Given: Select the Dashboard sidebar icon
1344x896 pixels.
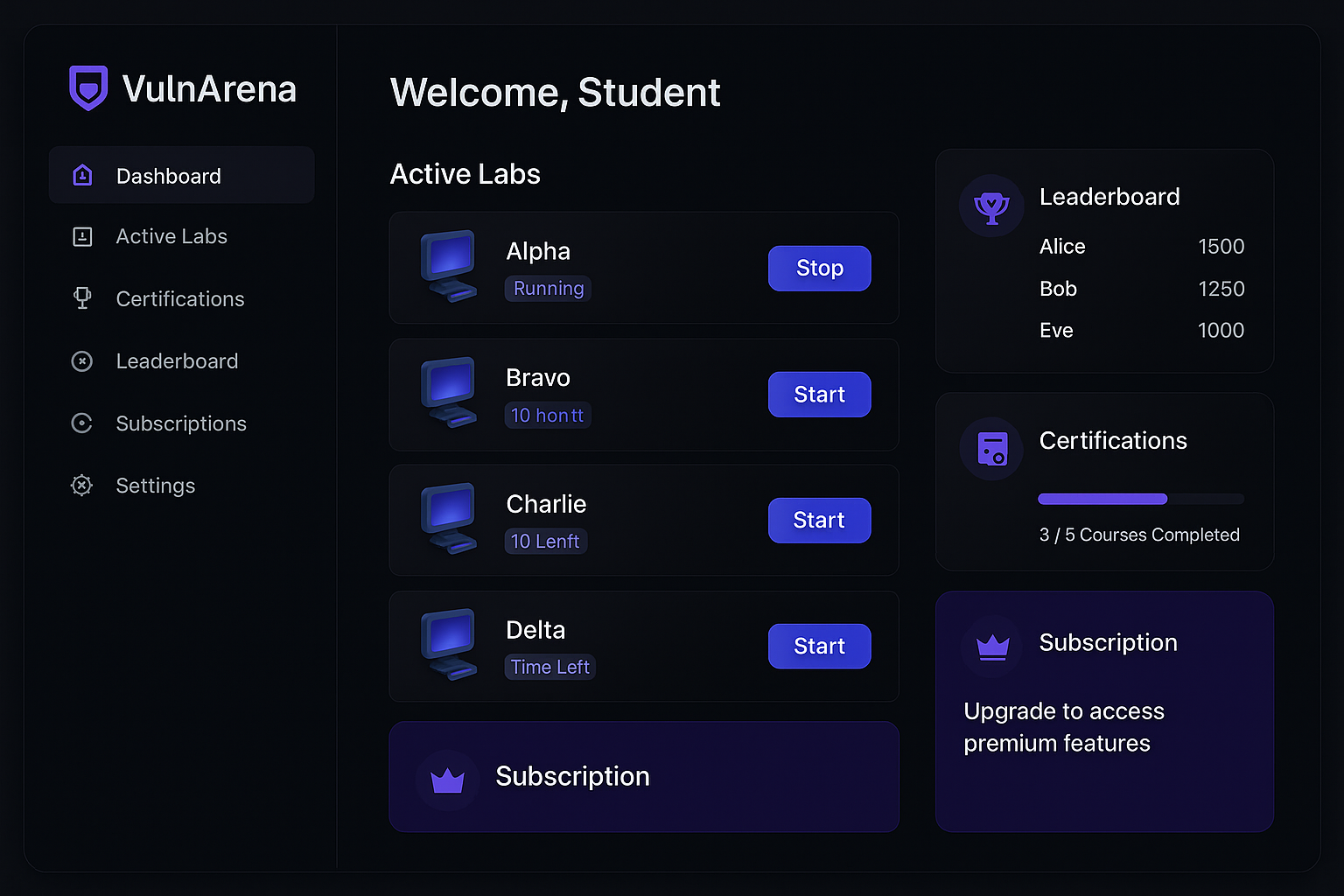Looking at the screenshot, I should [82, 175].
